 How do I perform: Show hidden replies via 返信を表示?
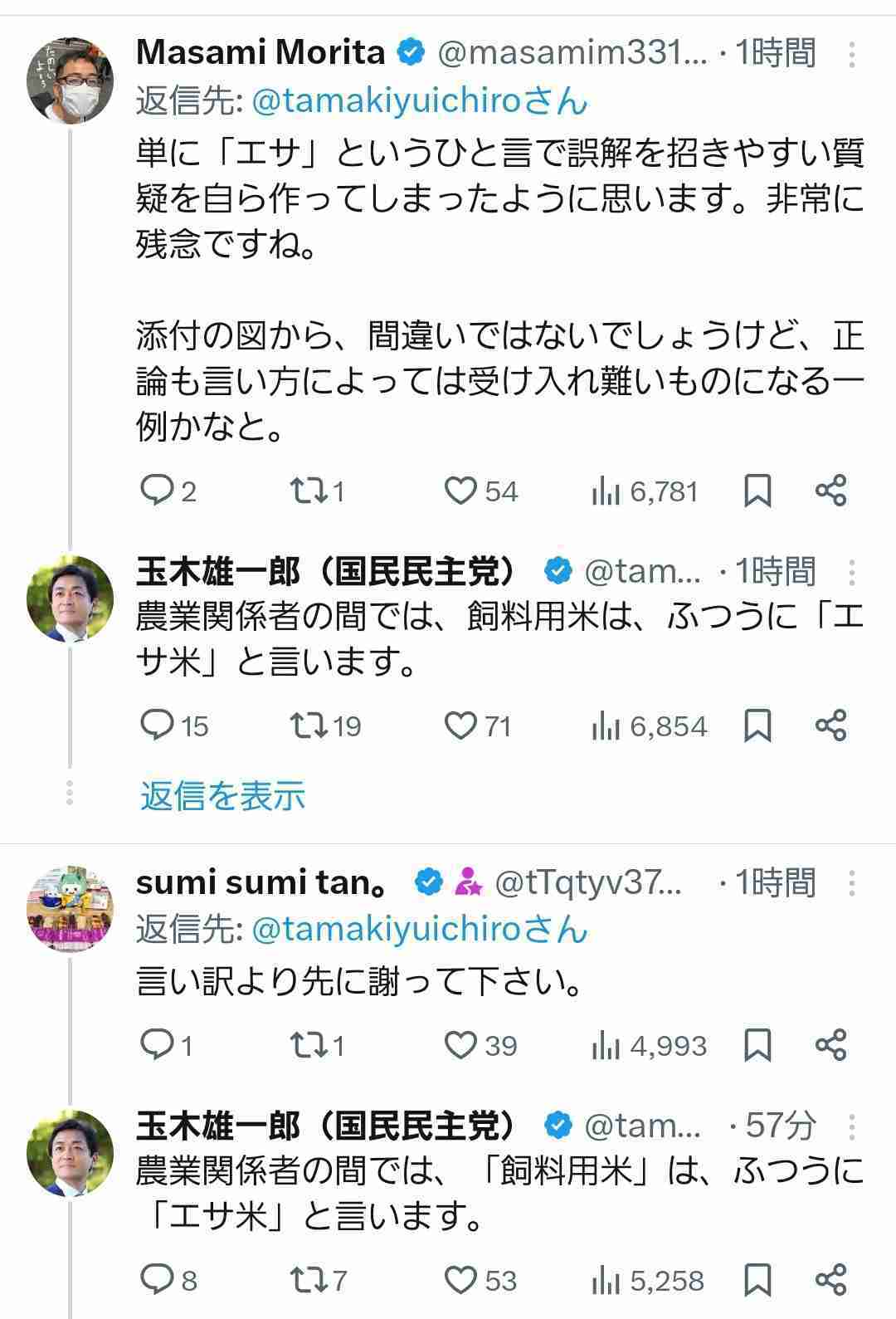pyautogui.click(x=222, y=795)
